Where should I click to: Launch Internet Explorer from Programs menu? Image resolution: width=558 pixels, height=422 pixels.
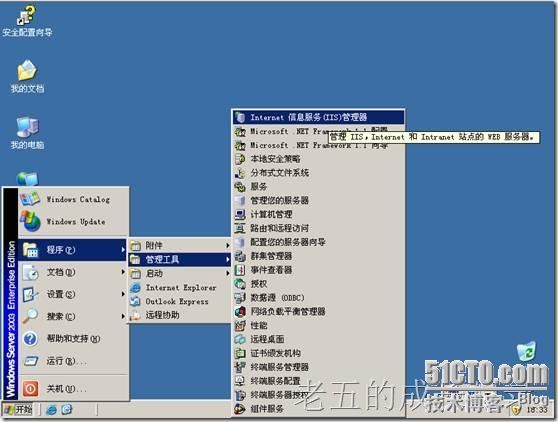pyautogui.click(x=179, y=288)
